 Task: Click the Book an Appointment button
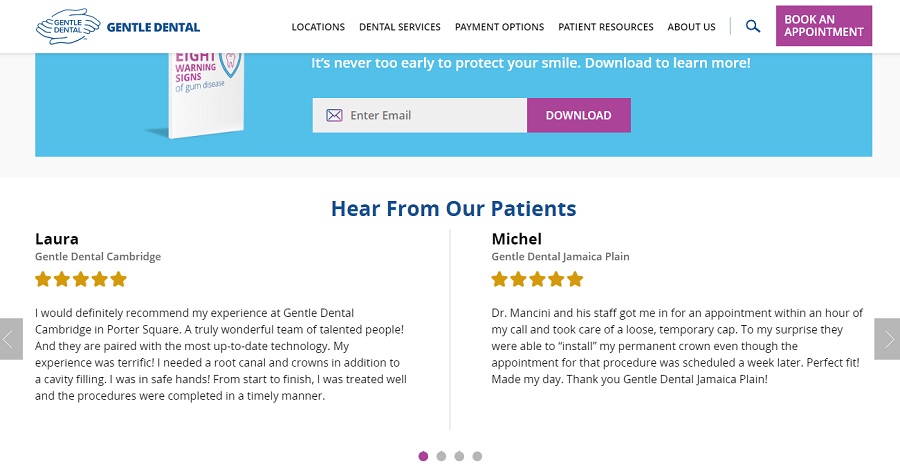click(823, 26)
